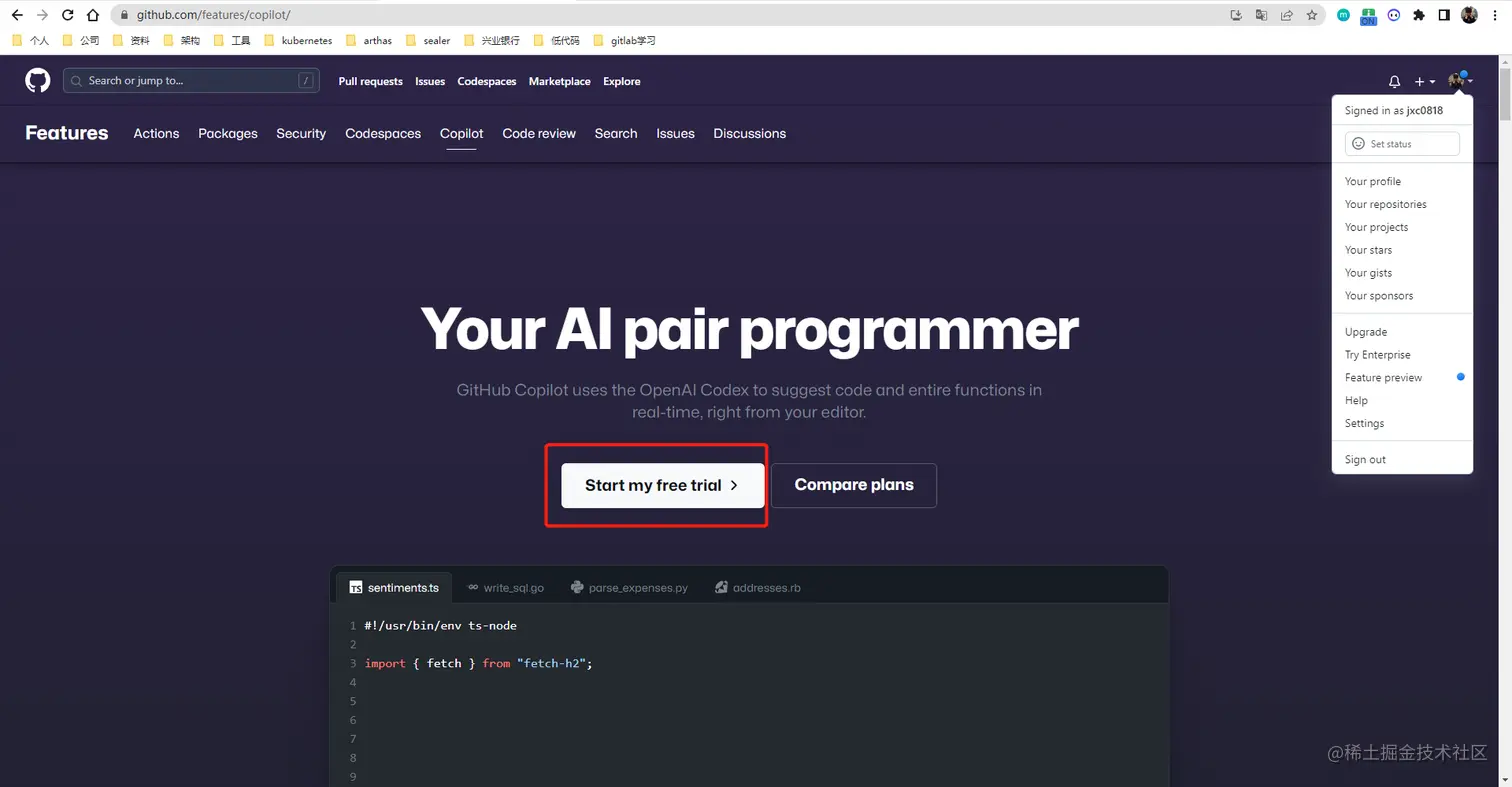Open Chrome three-dot menu
This screenshot has width=1512, height=787.
pyautogui.click(x=1494, y=15)
